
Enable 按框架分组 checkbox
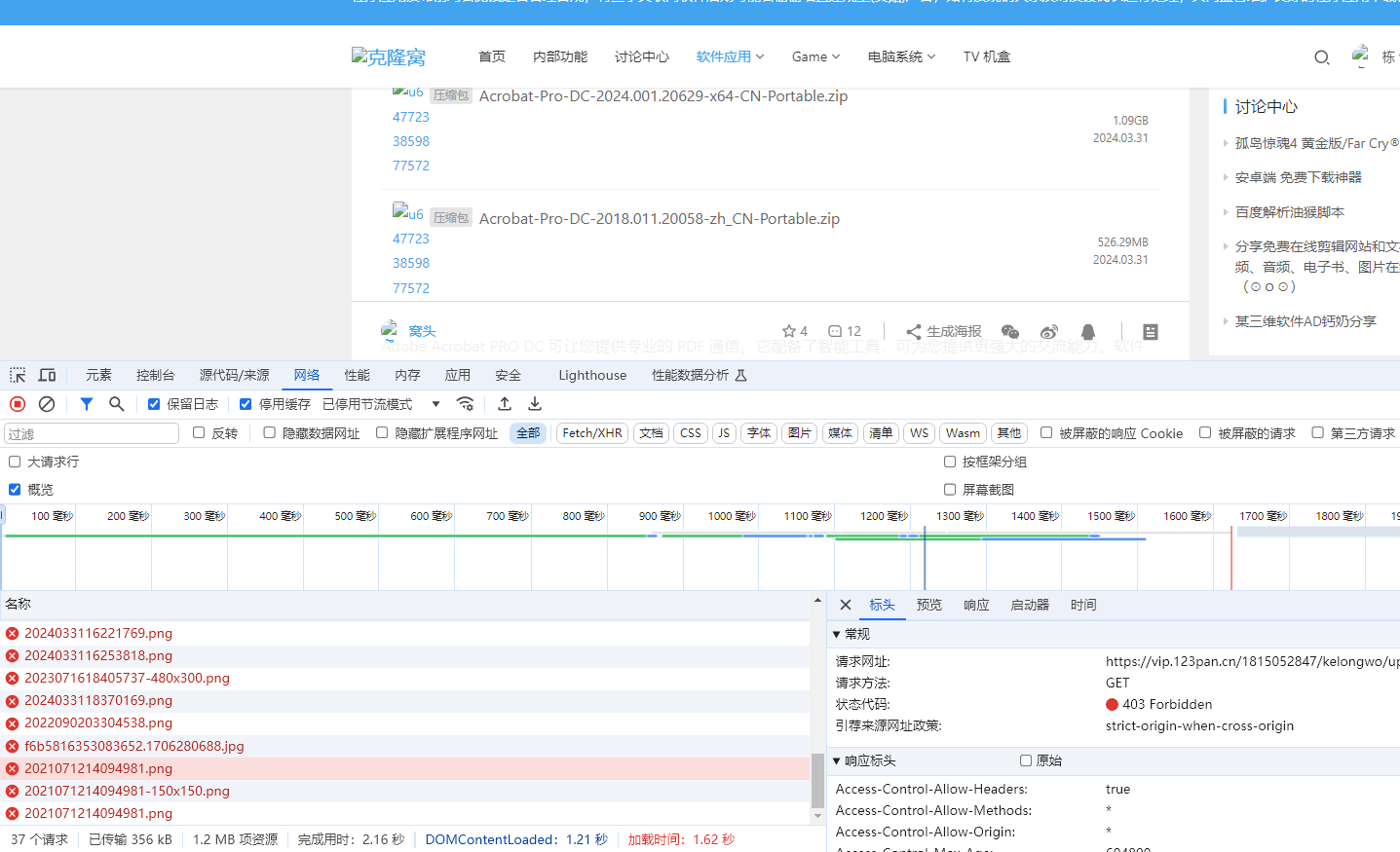tap(950, 462)
